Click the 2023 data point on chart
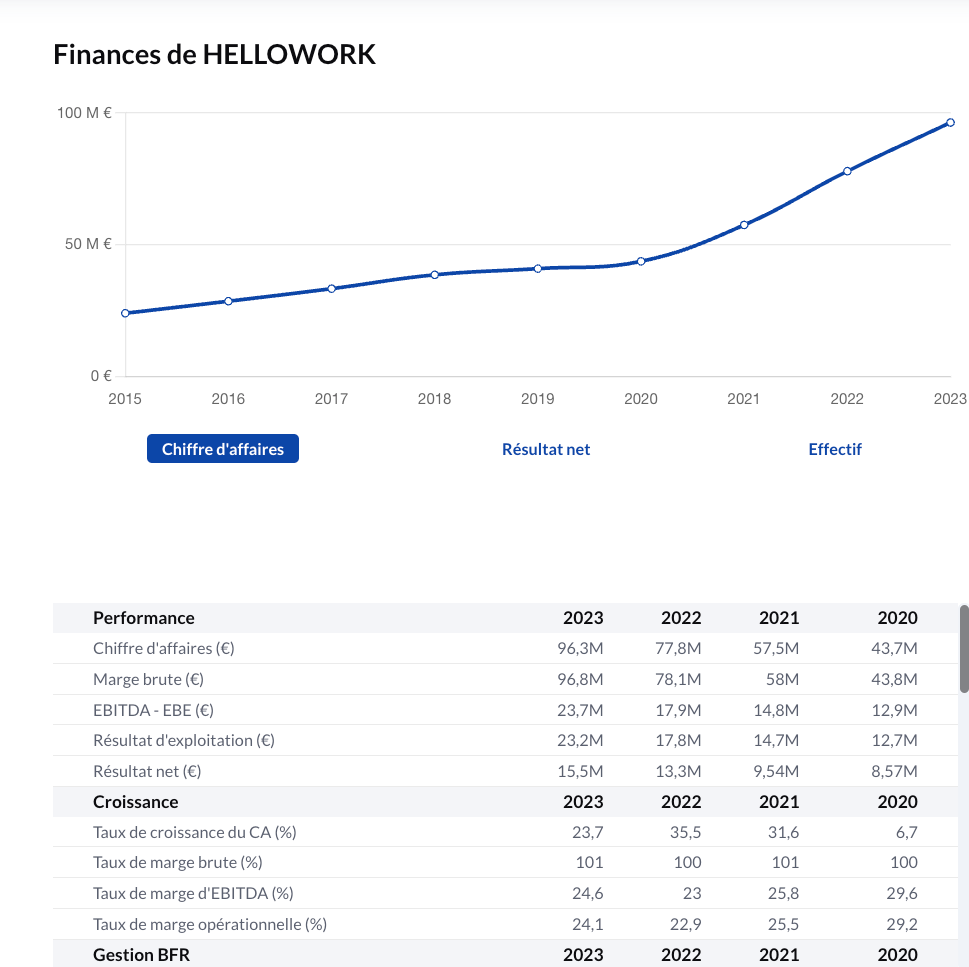This screenshot has width=969, height=967. (950, 122)
